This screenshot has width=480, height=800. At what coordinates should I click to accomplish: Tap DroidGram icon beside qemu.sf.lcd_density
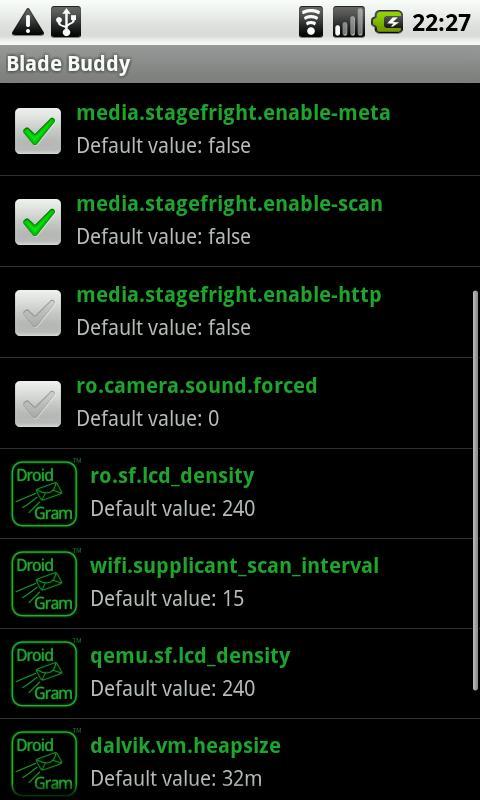point(44,673)
